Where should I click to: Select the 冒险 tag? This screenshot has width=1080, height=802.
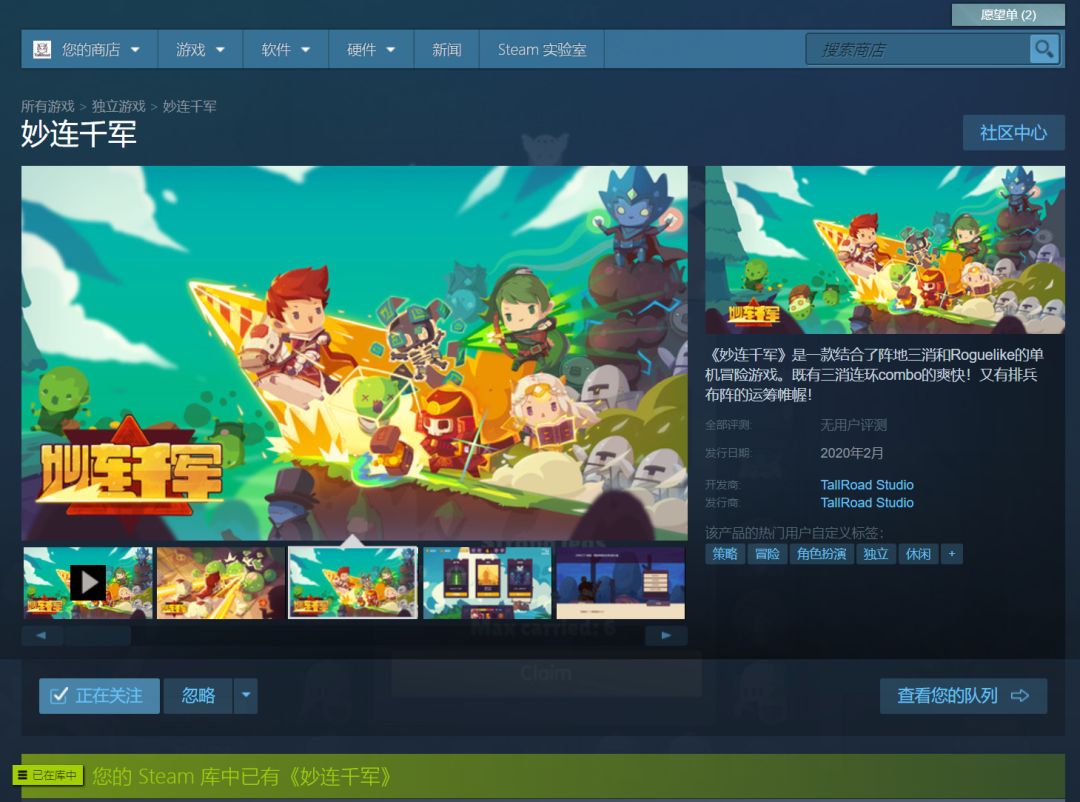[767, 554]
